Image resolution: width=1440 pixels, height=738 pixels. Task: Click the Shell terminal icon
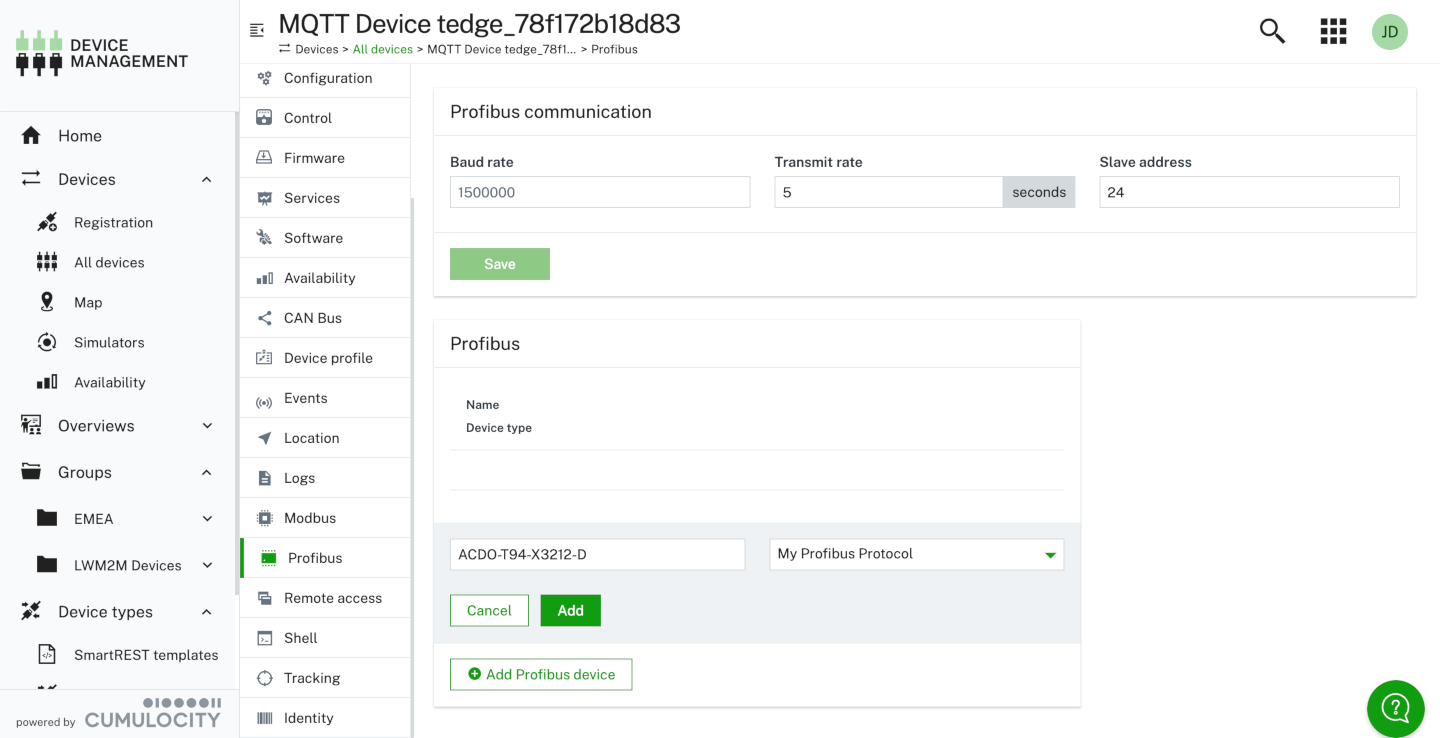265,637
